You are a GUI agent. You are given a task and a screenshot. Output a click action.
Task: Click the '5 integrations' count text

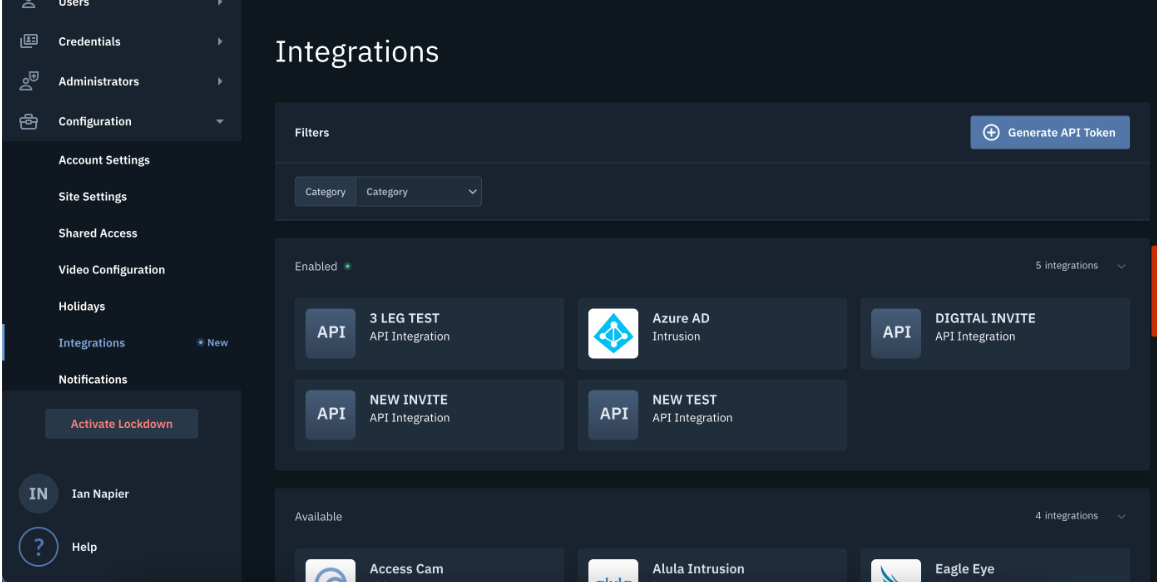pyautogui.click(x=1066, y=266)
